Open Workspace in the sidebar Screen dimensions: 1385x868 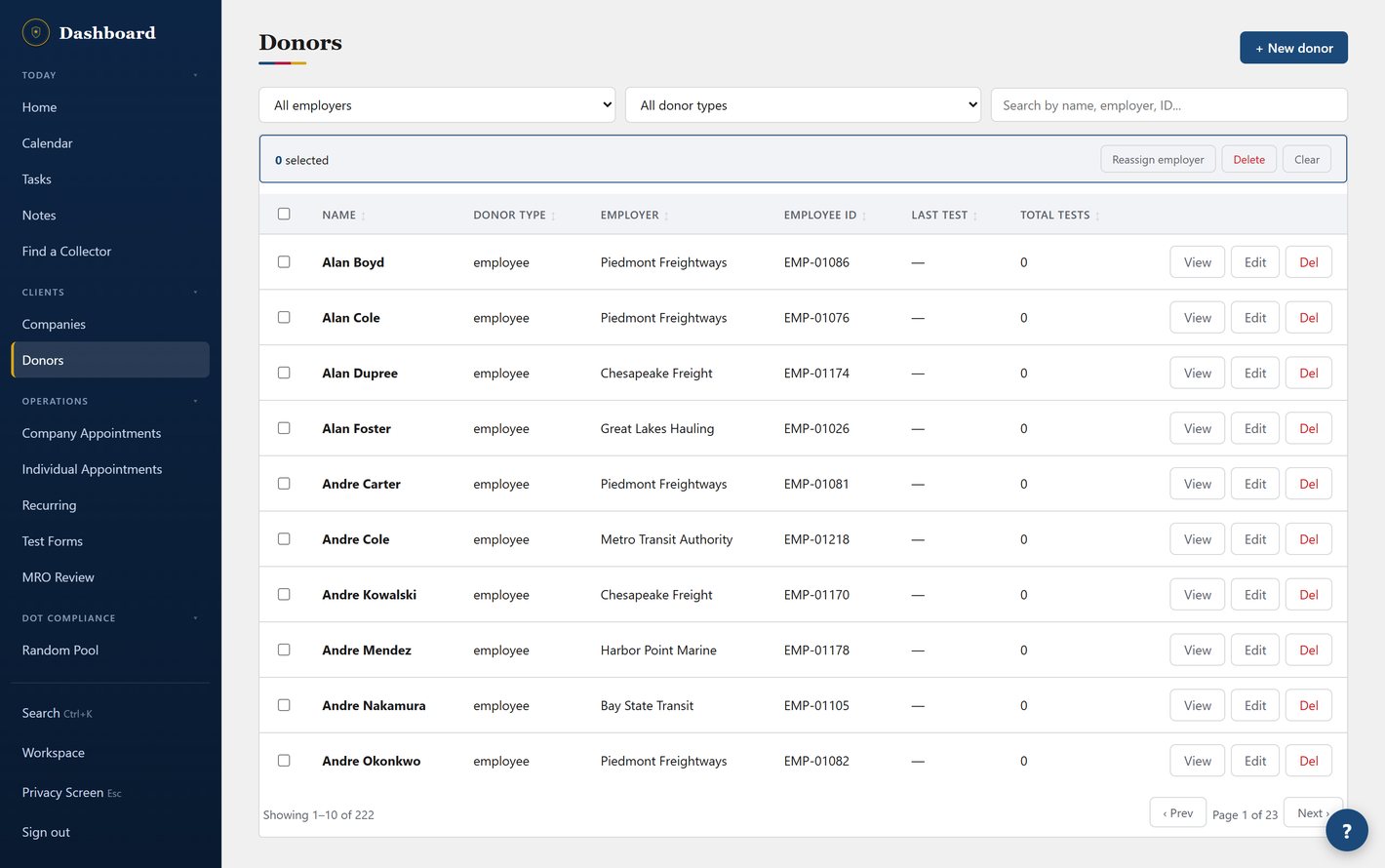[110, 753]
